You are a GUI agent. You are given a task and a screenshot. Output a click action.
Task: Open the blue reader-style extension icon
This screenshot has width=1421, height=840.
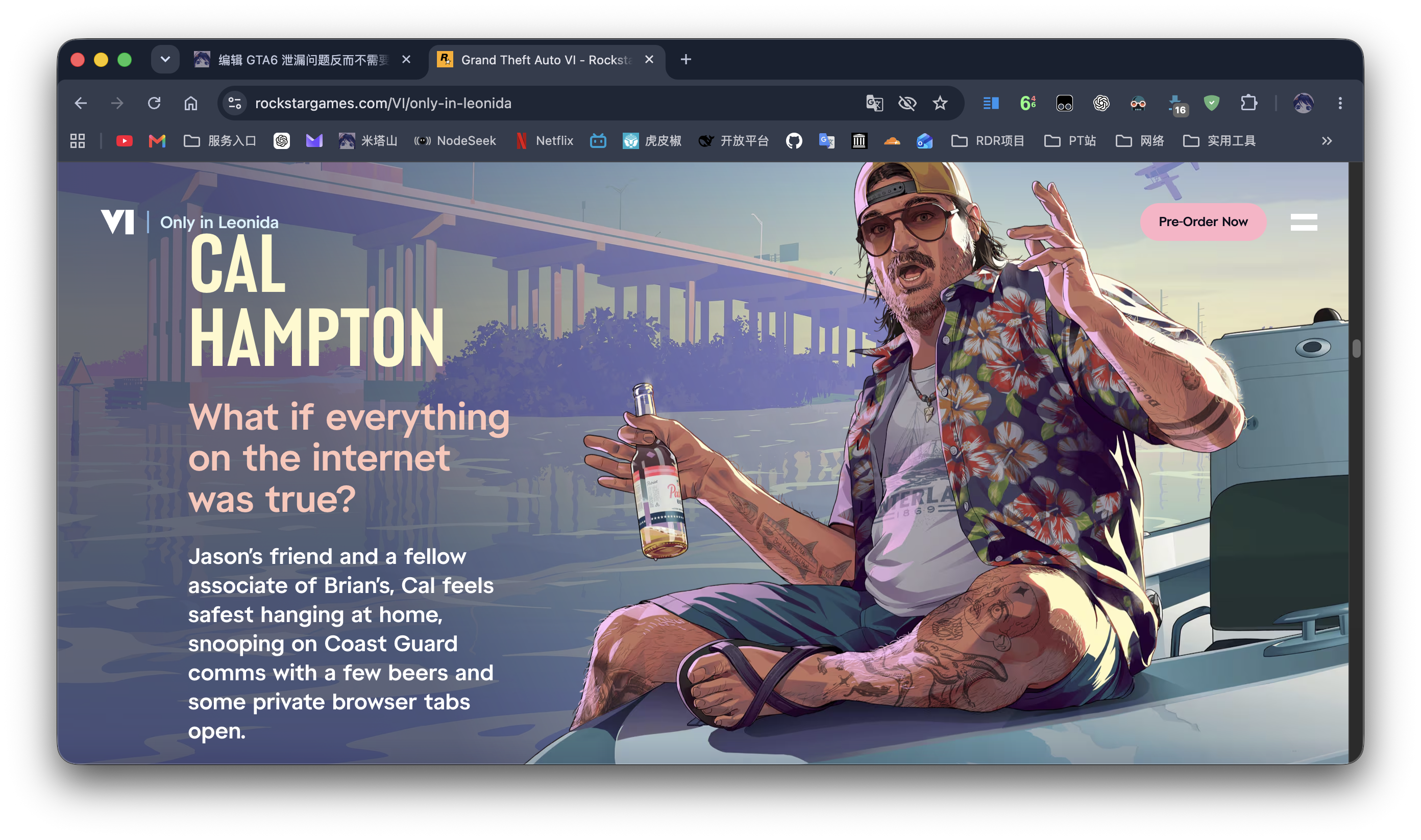click(991, 103)
